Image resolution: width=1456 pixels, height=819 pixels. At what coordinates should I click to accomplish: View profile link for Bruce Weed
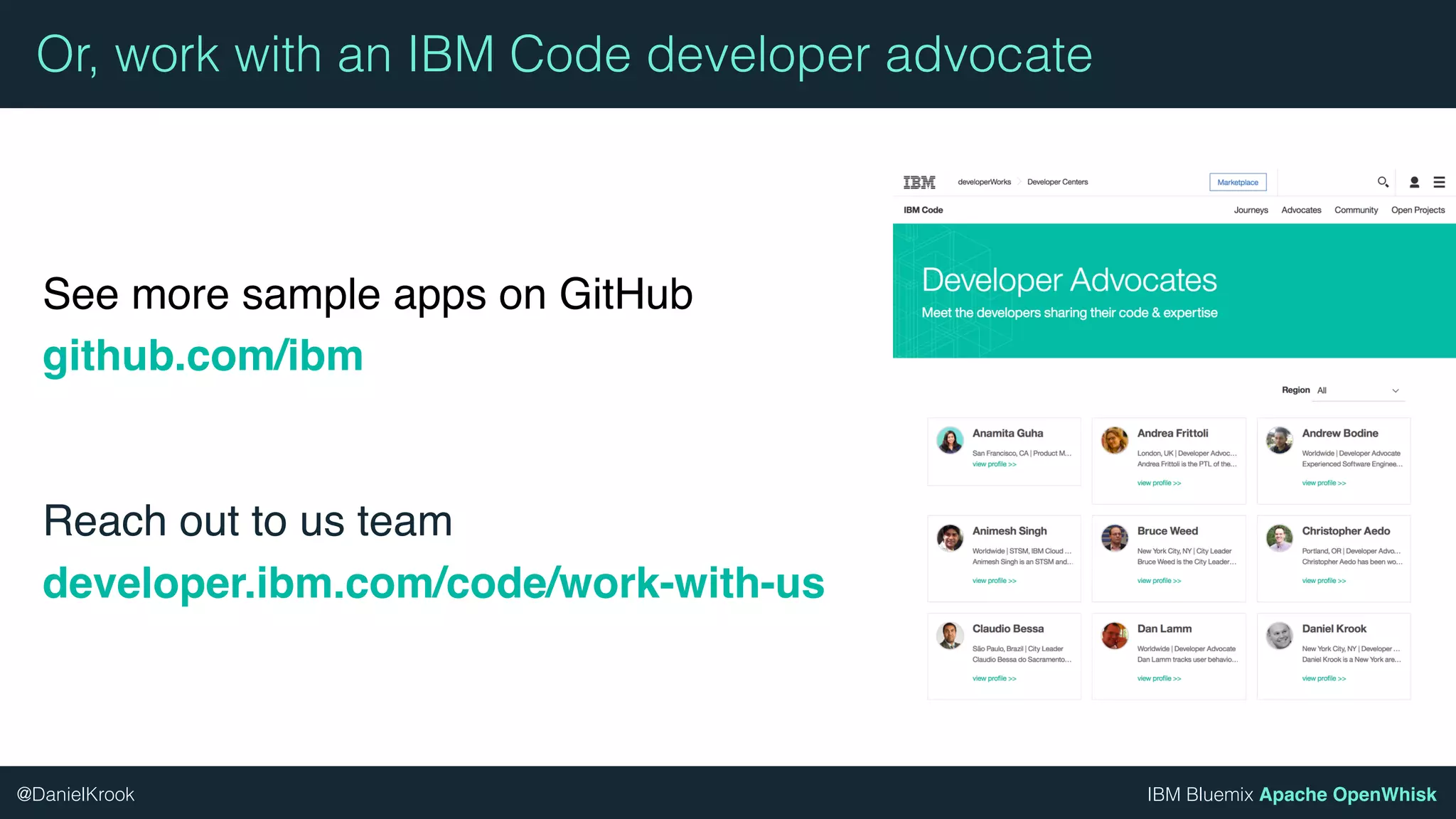point(1159,581)
